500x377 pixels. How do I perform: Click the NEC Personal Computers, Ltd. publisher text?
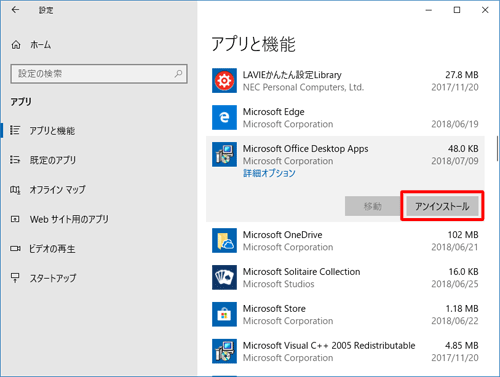(303, 87)
